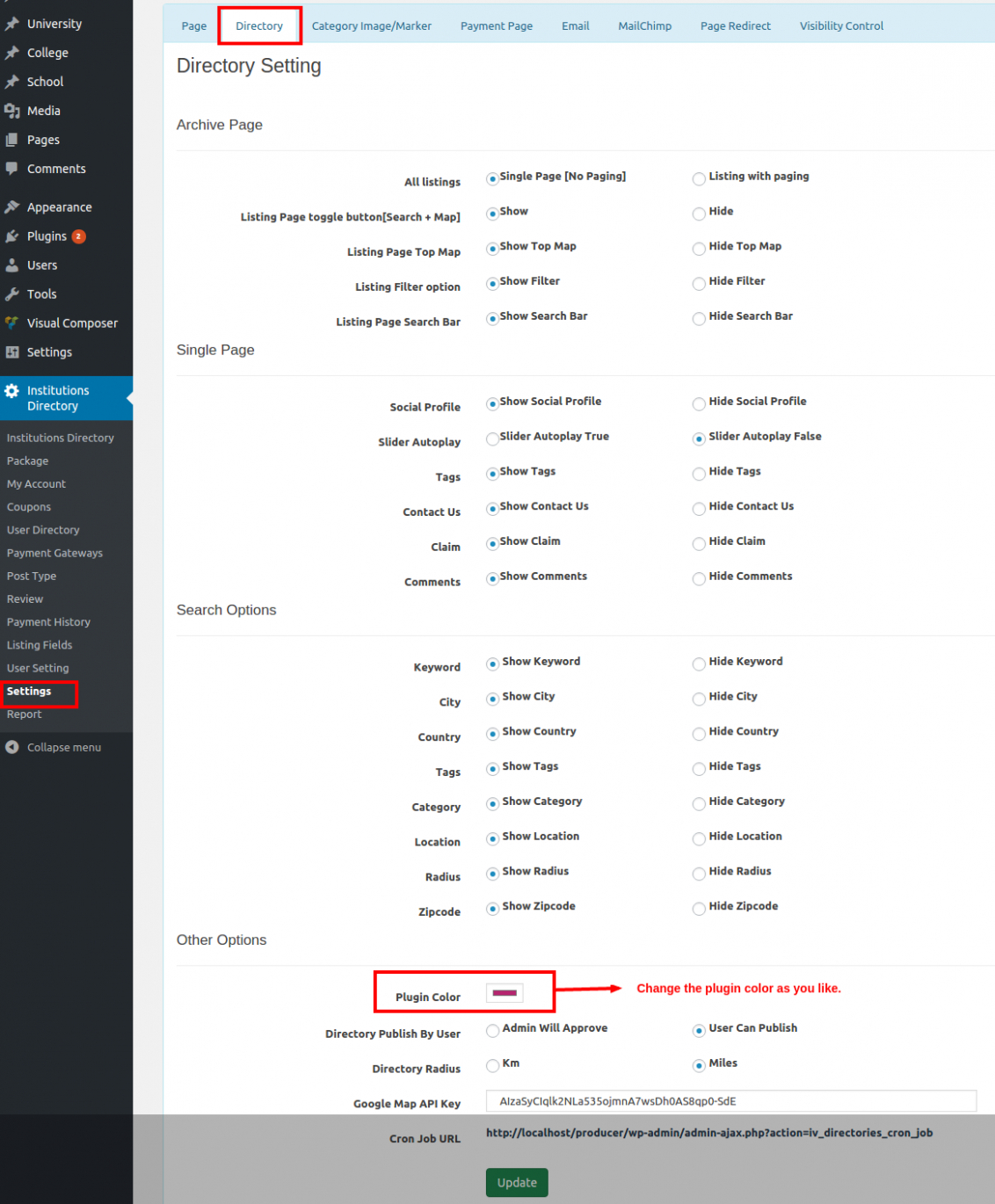
Task: Enable Slider Autoplay True option
Action: [492, 439]
